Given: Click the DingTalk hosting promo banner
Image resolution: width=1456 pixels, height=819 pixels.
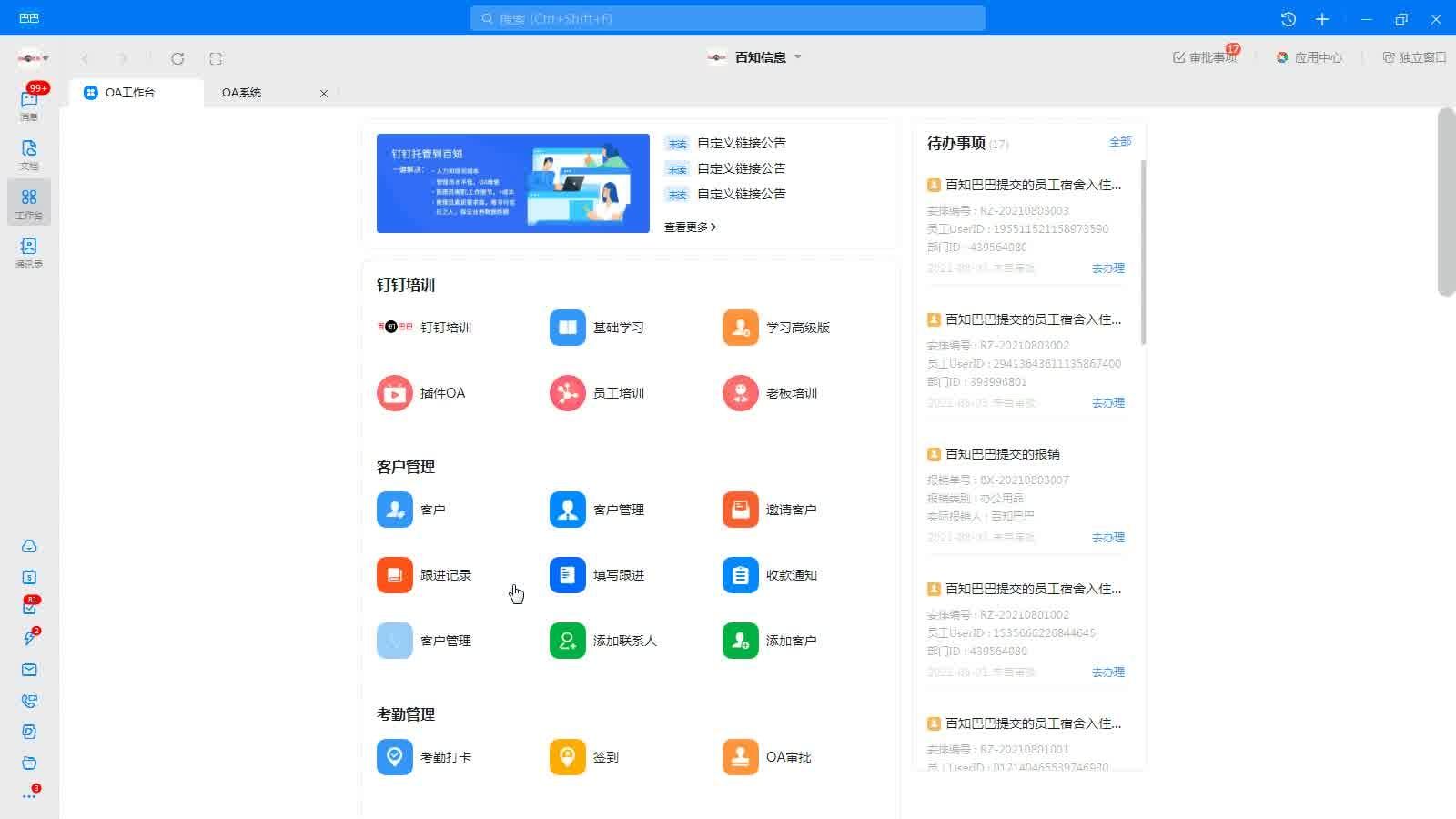Looking at the screenshot, I should [x=512, y=183].
